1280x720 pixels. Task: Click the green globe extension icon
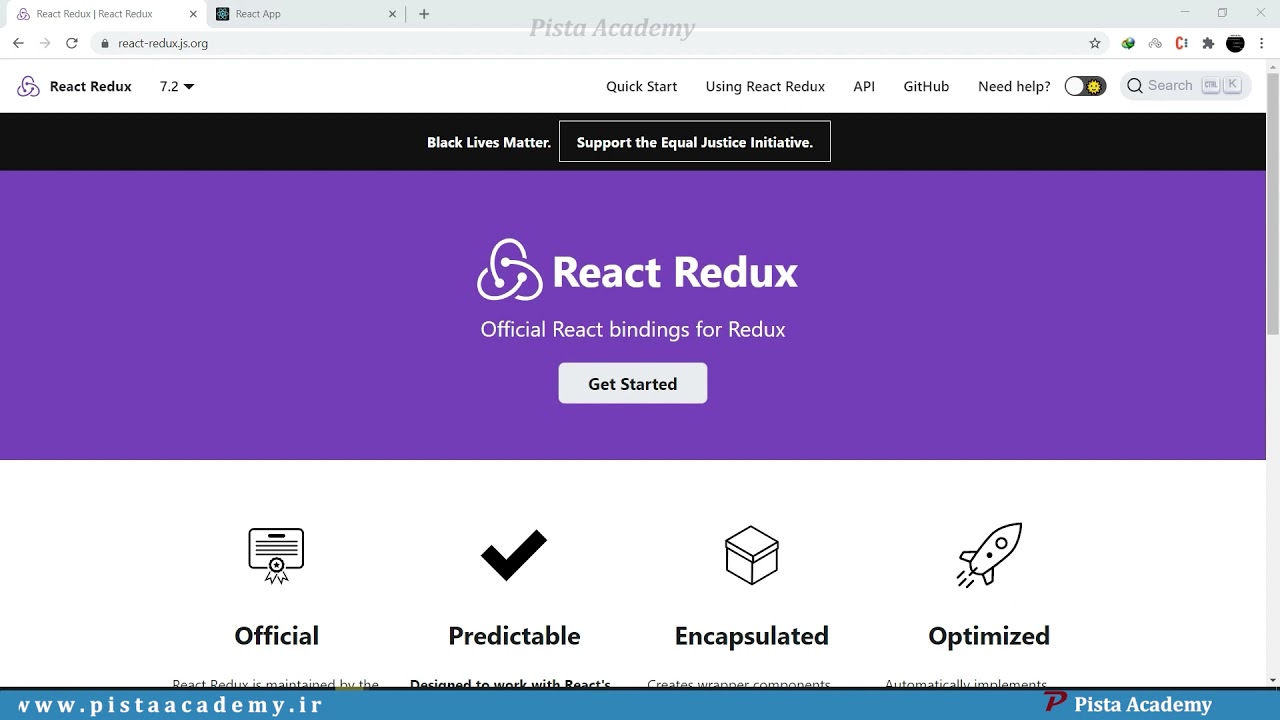(1128, 43)
